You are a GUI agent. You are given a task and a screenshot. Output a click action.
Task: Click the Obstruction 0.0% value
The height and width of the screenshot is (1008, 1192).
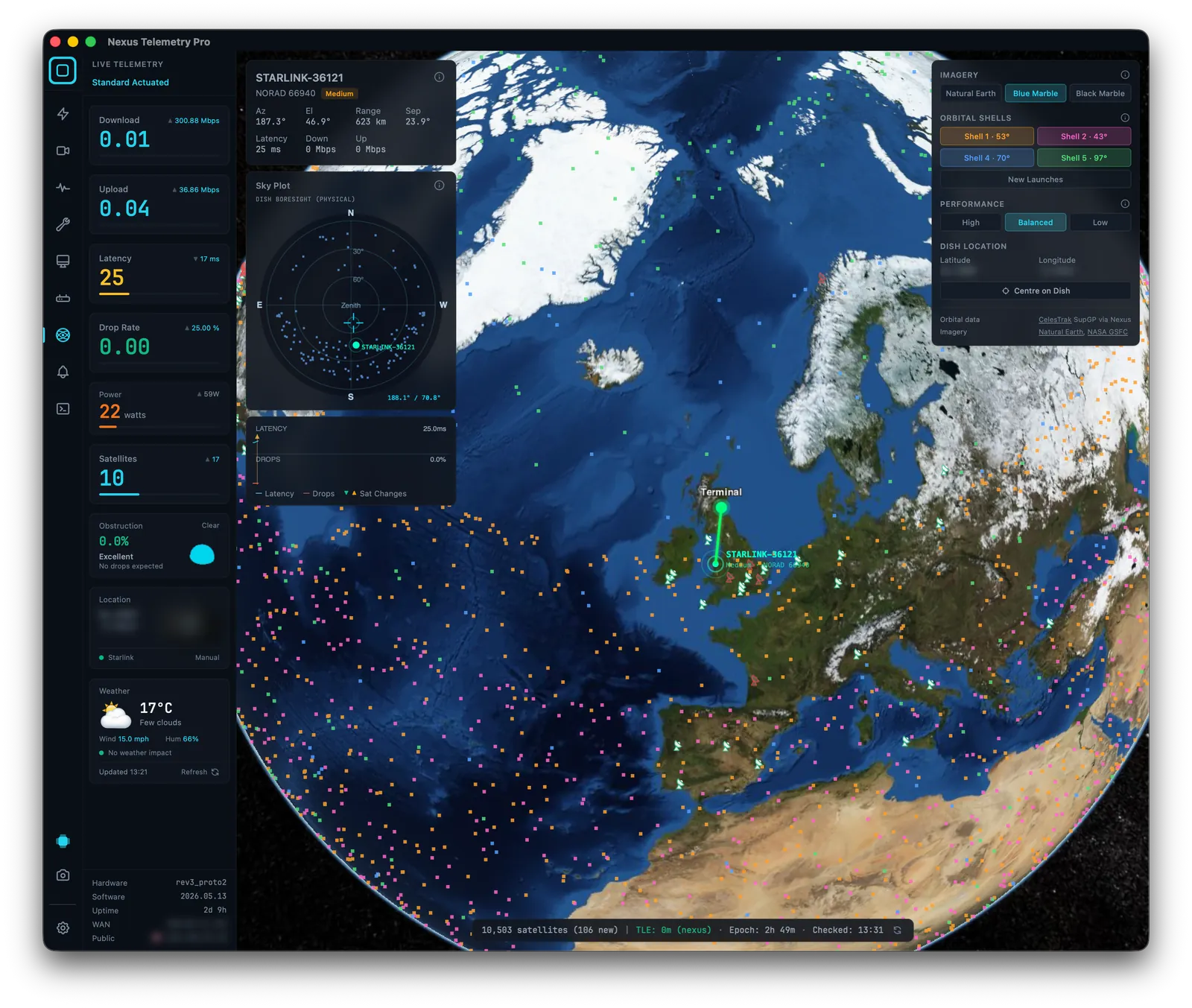click(x=114, y=542)
